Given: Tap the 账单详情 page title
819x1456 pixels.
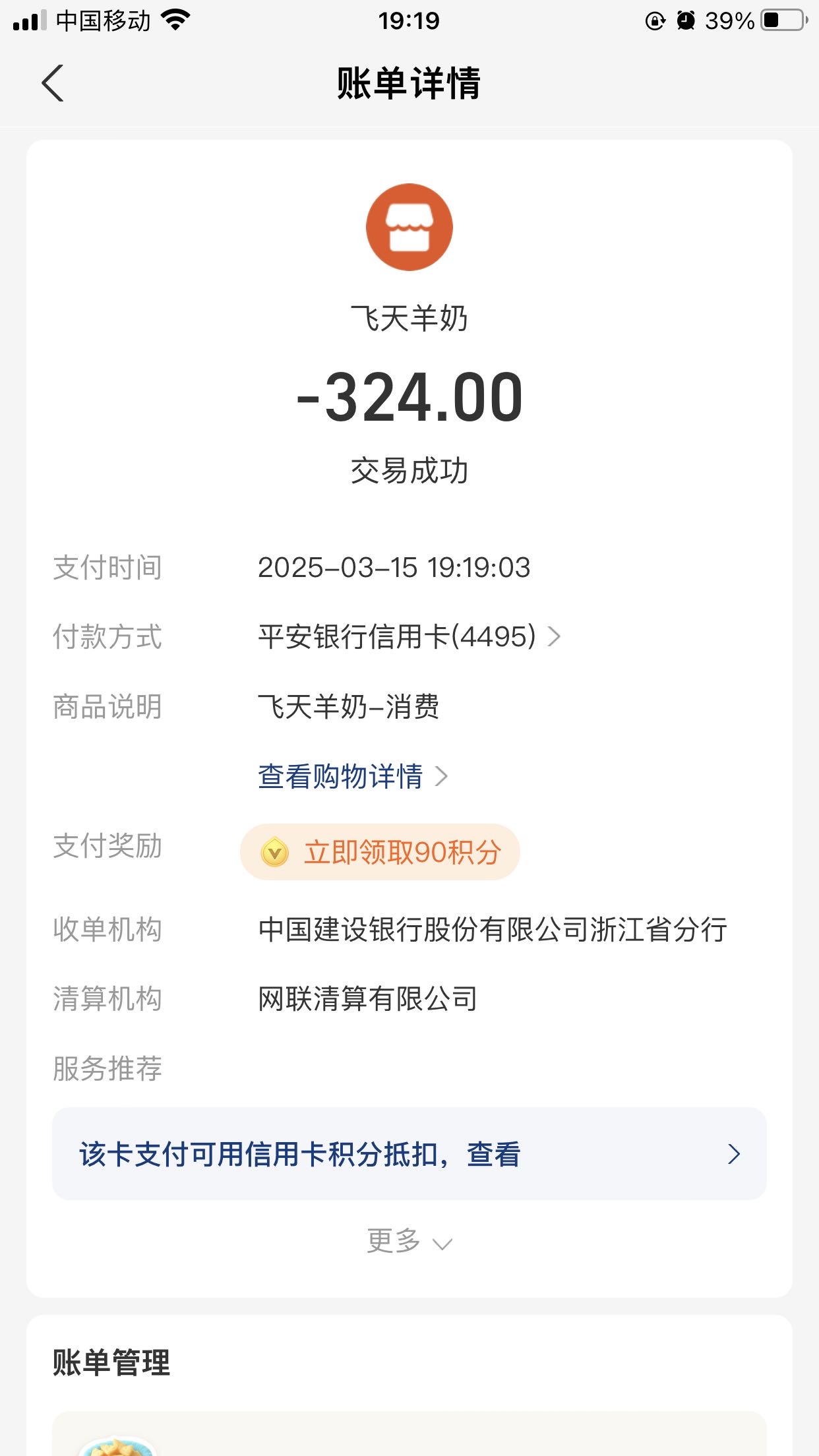Looking at the screenshot, I should tap(409, 83).
